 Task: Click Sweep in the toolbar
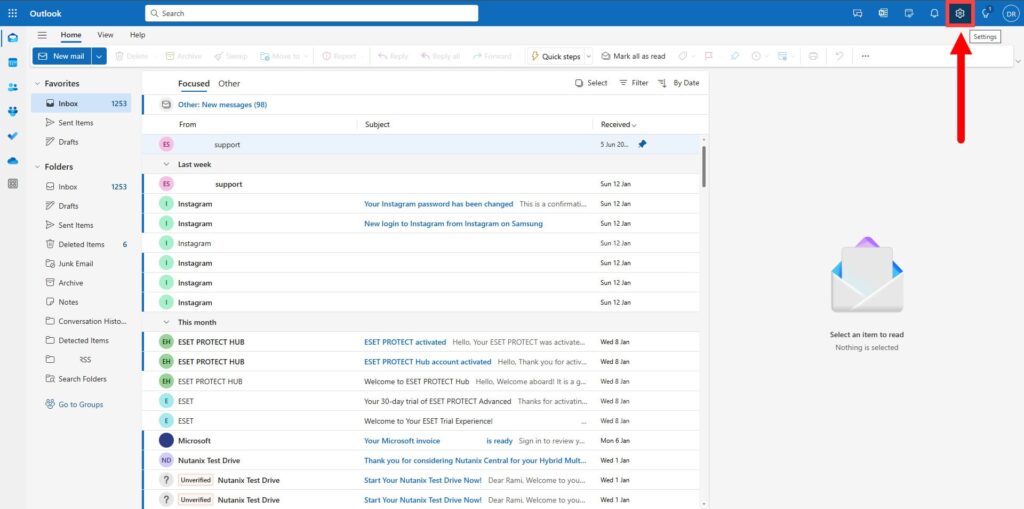pos(231,56)
